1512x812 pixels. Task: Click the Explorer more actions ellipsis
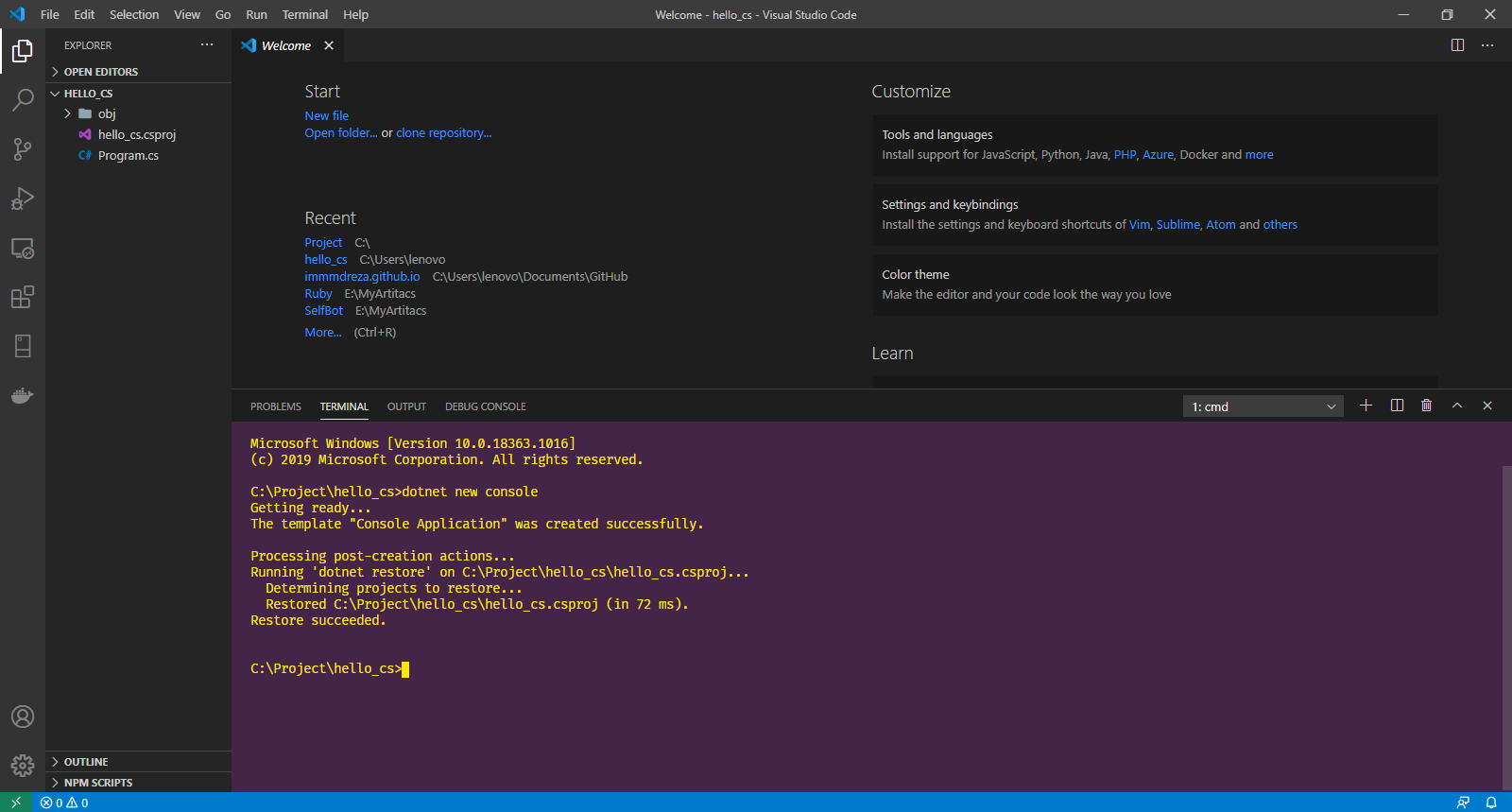pyautogui.click(x=207, y=45)
